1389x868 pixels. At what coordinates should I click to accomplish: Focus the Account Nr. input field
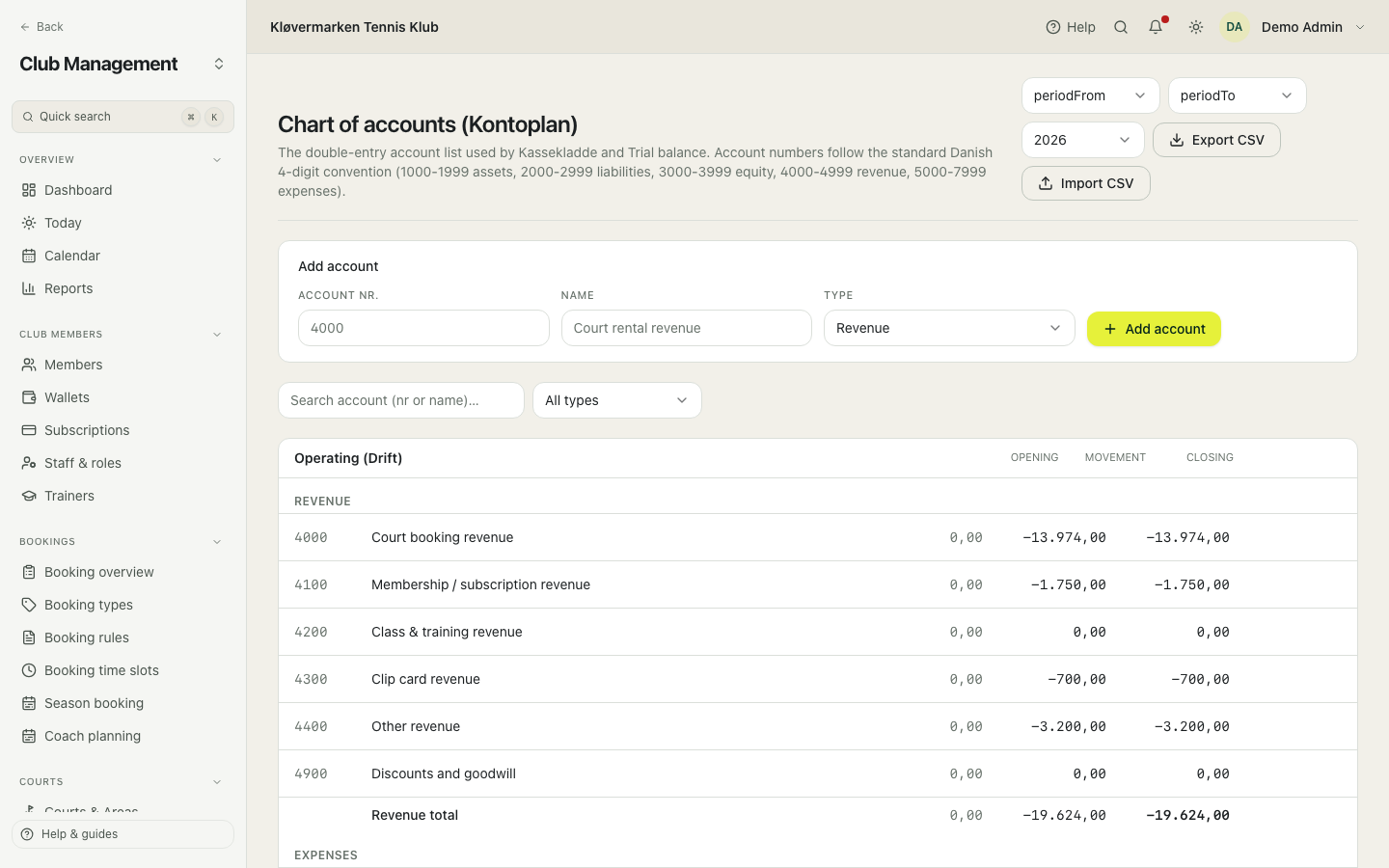point(423,328)
